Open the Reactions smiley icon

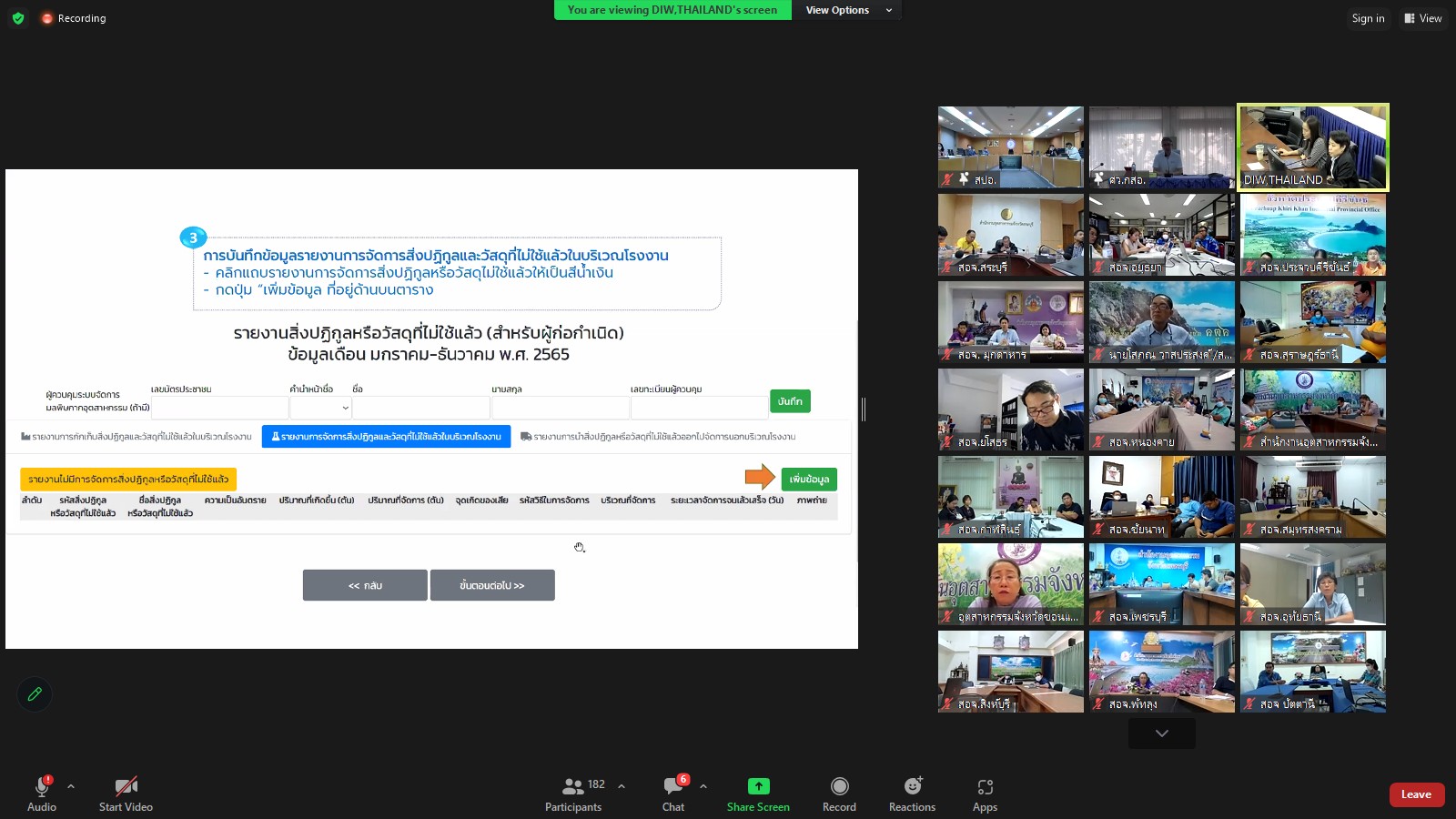tap(913, 786)
